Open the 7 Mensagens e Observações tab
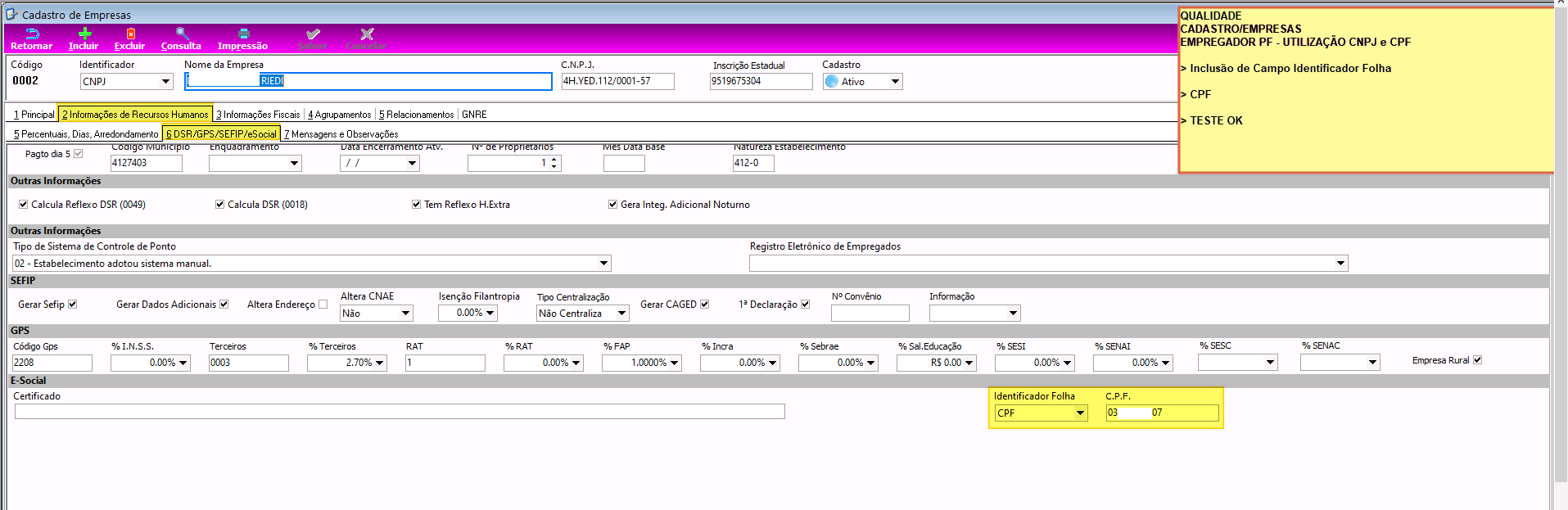The image size is (1568, 510). 341,134
